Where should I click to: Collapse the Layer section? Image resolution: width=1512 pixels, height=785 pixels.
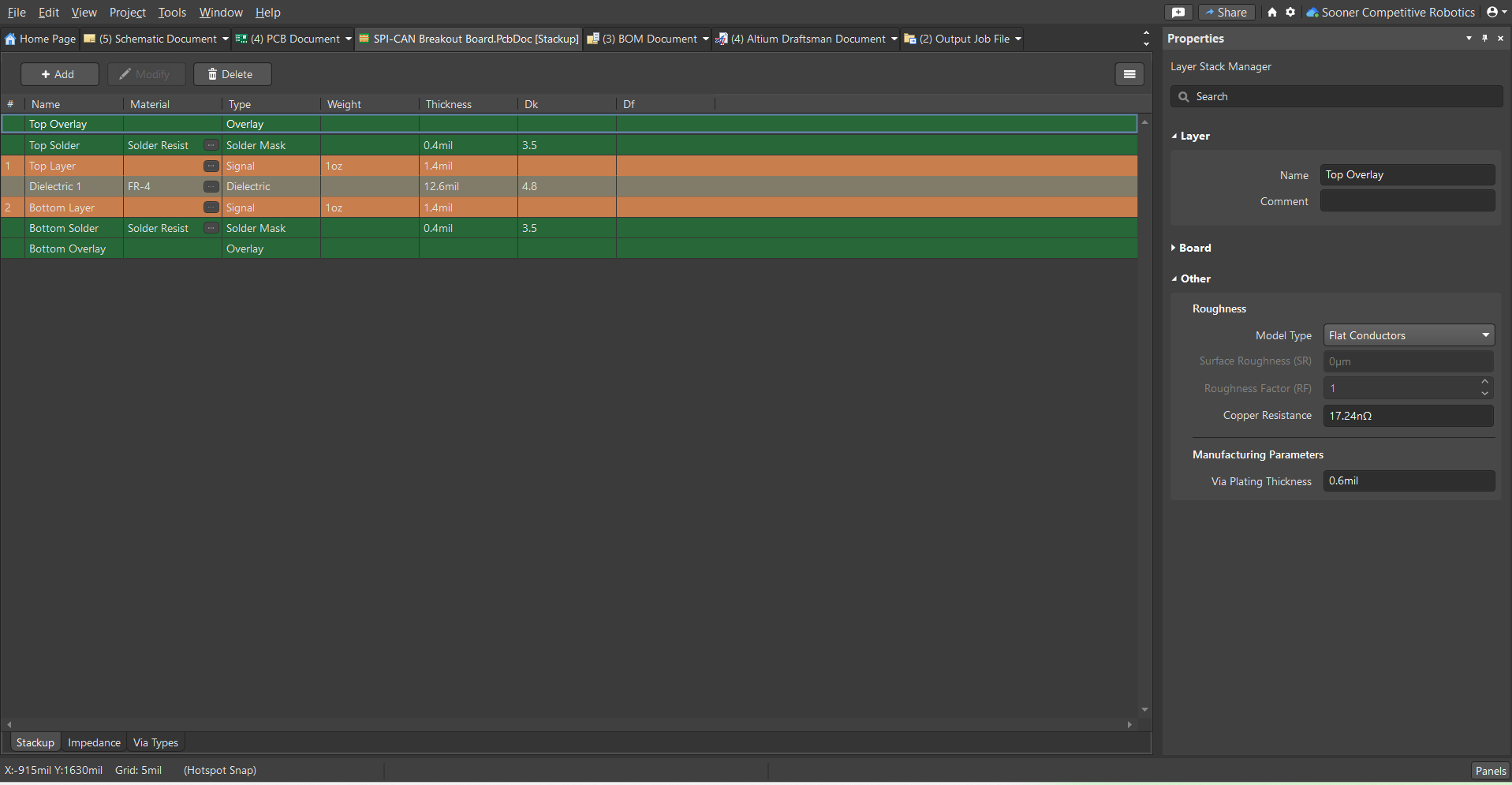point(1174,136)
